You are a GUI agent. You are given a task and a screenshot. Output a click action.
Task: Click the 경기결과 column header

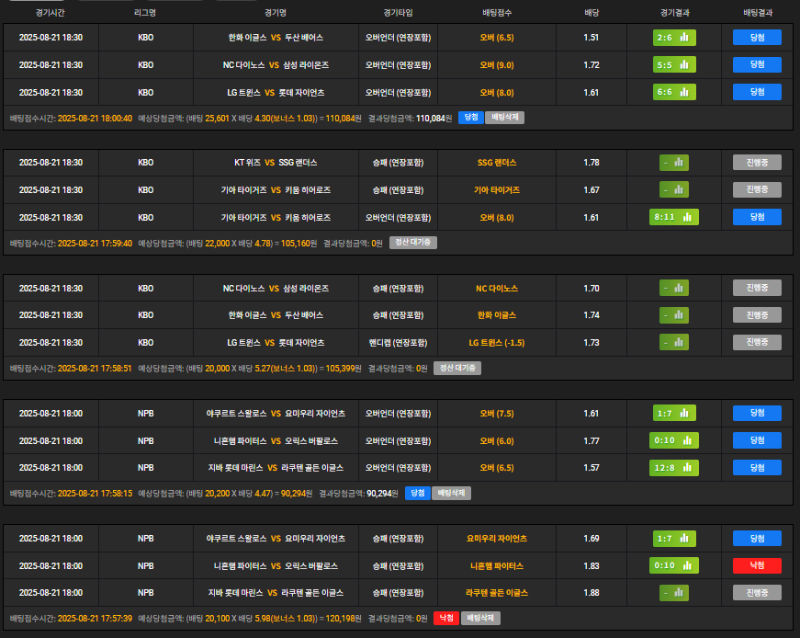[x=674, y=13]
